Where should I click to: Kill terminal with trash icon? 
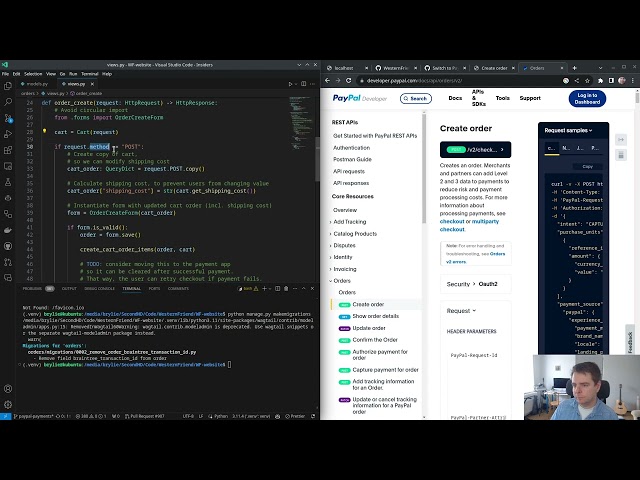tap(286, 289)
